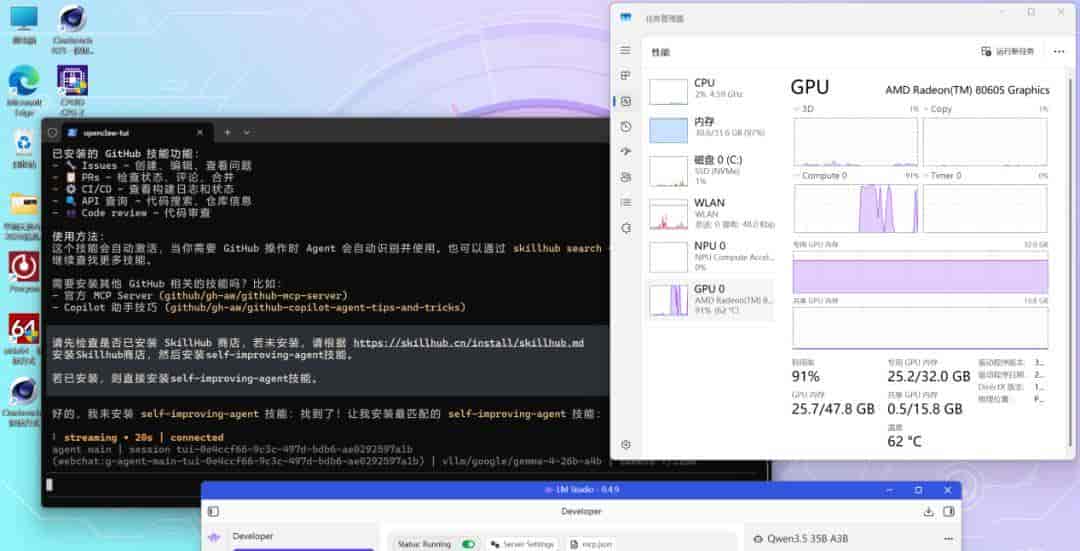Open the Compute 0 engine graph dropdown
The height and width of the screenshot is (551, 1080).
[820, 176]
